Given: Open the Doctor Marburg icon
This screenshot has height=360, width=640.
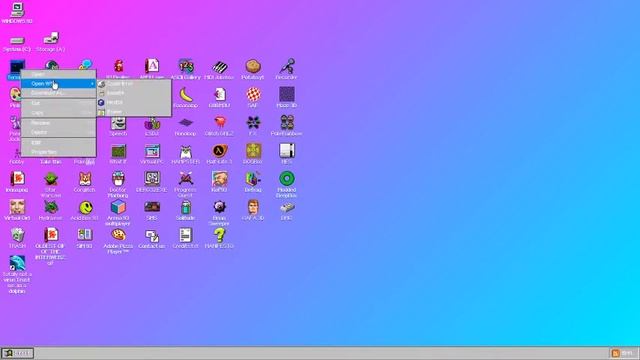Looking at the screenshot, I should coord(118,184).
